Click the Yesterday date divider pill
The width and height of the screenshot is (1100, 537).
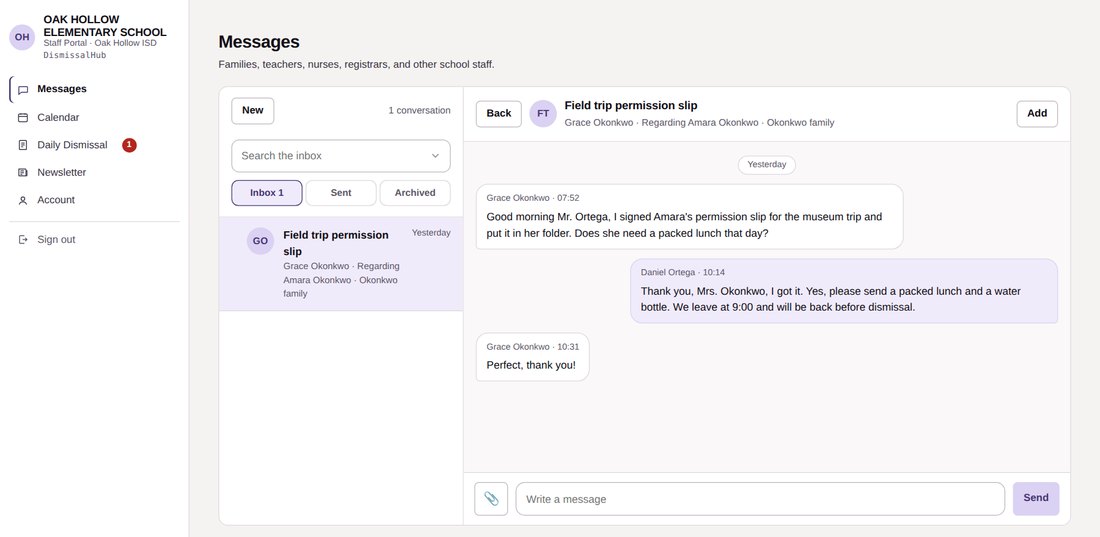767,165
